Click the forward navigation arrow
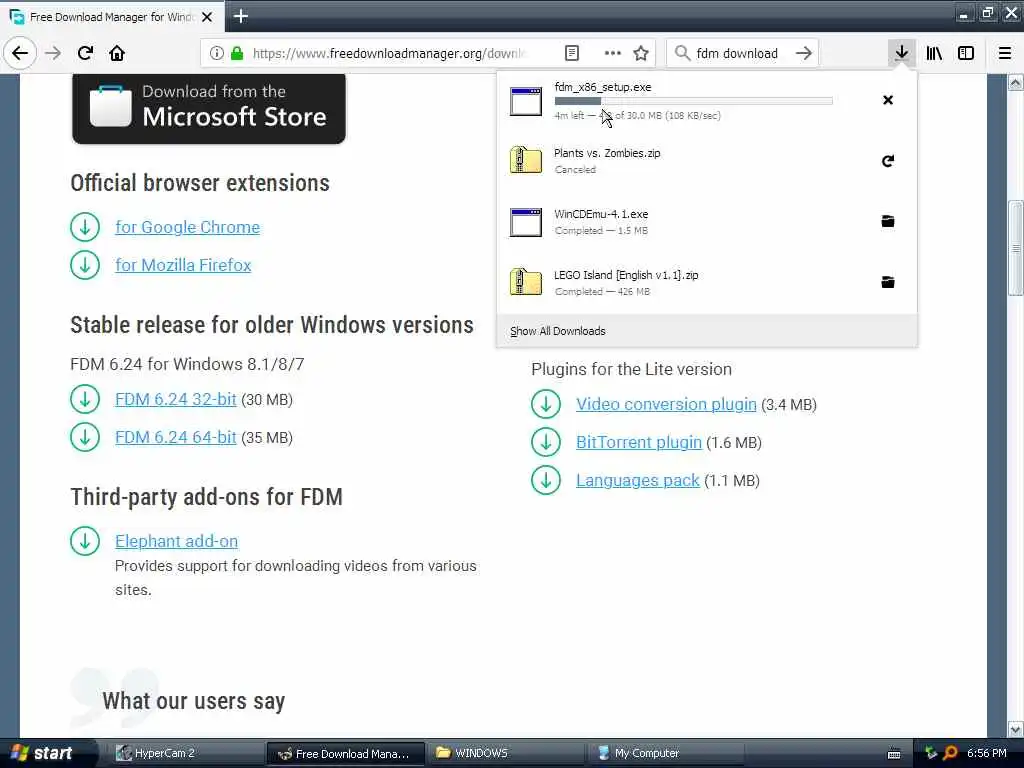 53,53
